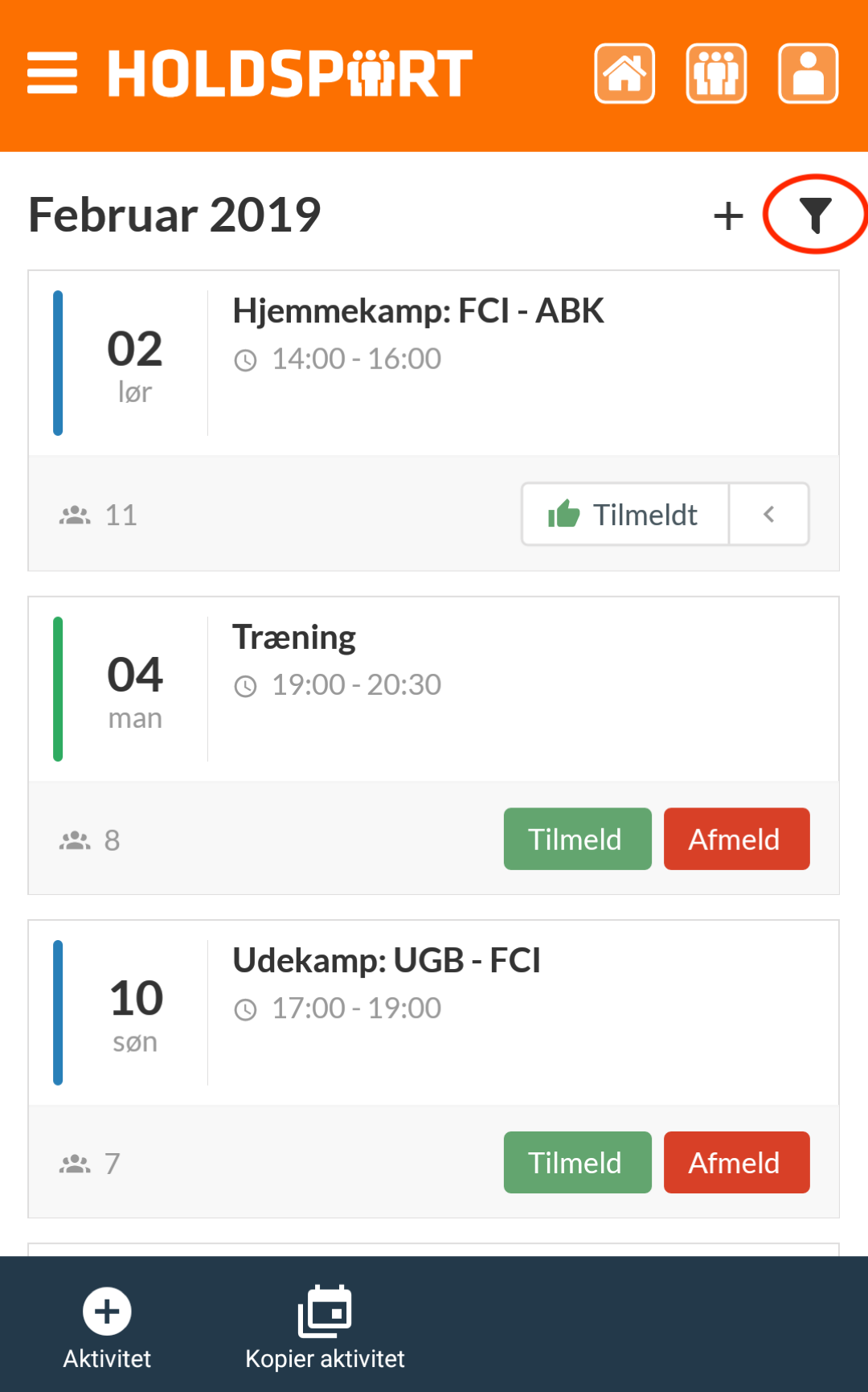Open the Udekamp: UGB - FCI activity
Viewport: 868px width, 1392px height.
pyautogui.click(x=386, y=961)
